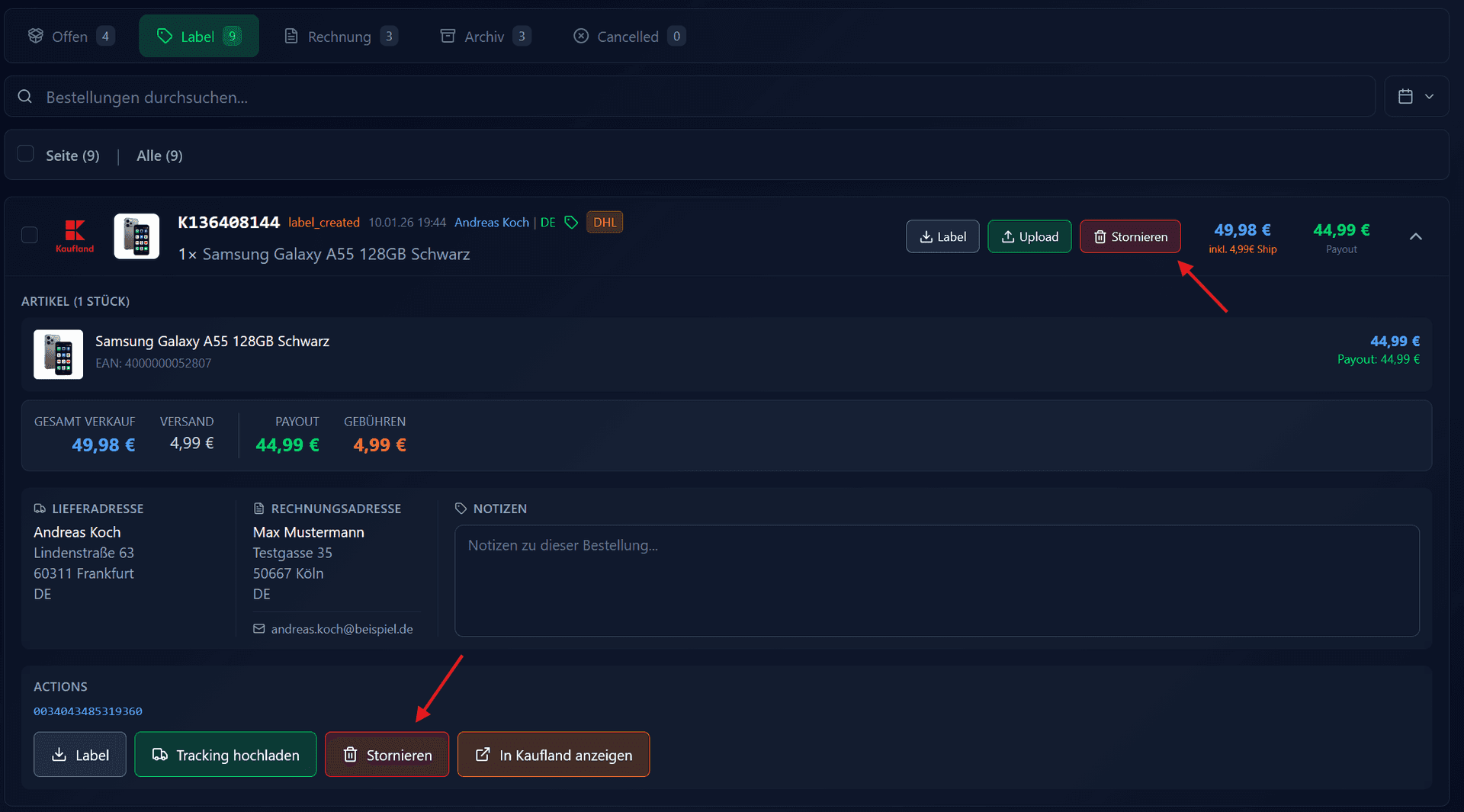Open the date range dropdown arrow

(1430, 97)
